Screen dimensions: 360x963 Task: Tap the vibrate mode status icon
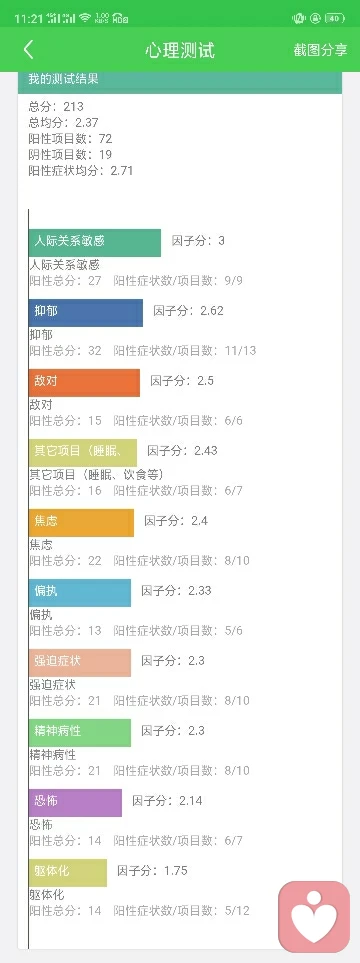(x=299, y=18)
